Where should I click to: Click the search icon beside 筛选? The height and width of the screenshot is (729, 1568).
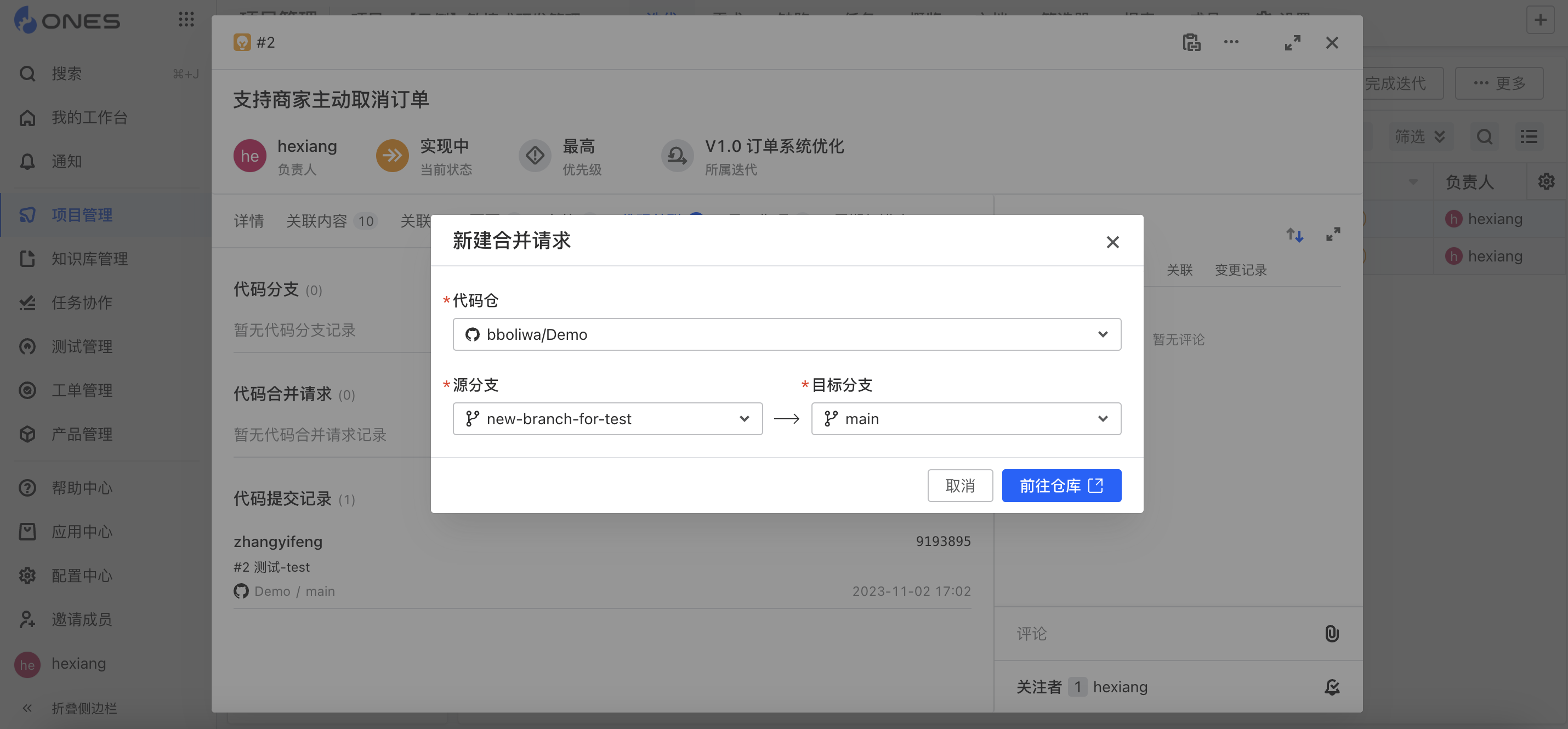point(1484,136)
